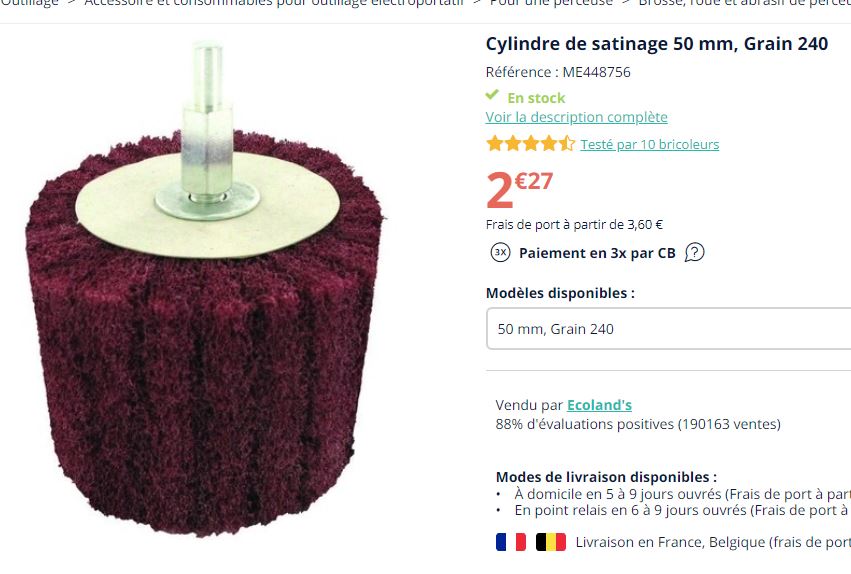This screenshot has width=851, height=574.
Task: Click the Belgian flag icon
Action: [551, 542]
